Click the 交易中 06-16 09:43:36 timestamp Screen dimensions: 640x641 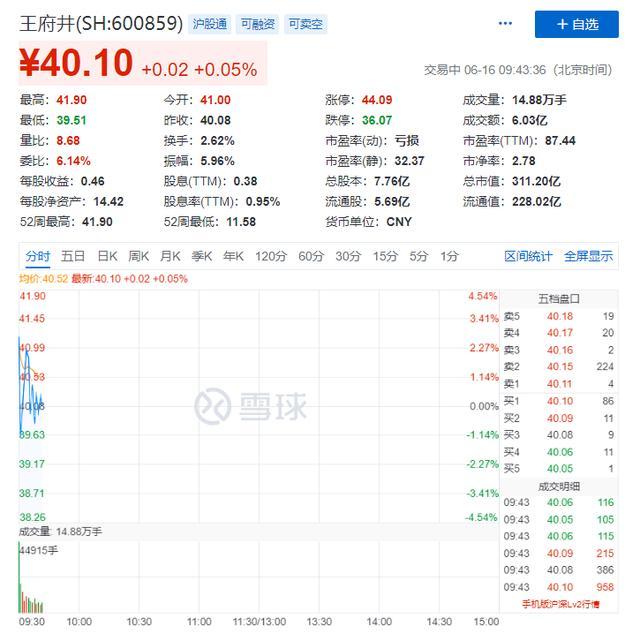518,70
